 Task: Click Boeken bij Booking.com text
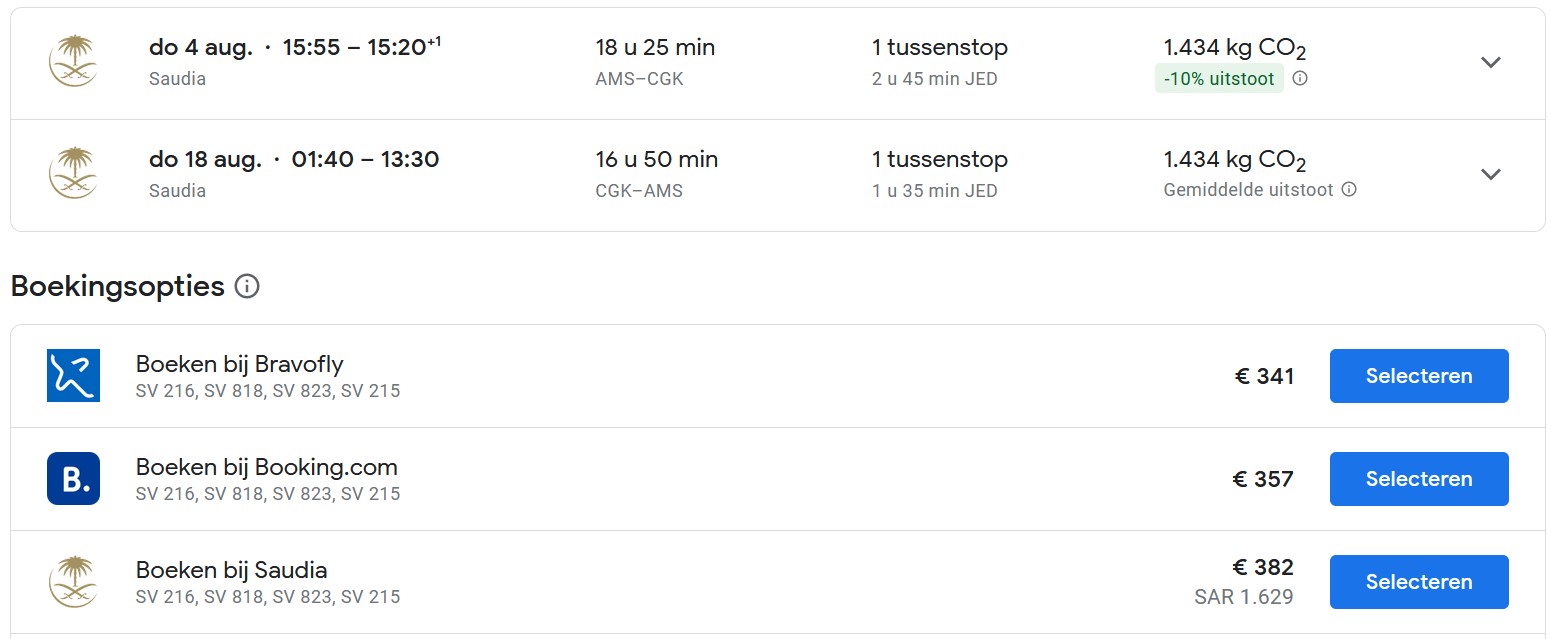pyautogui.click(x=267, y=467)
